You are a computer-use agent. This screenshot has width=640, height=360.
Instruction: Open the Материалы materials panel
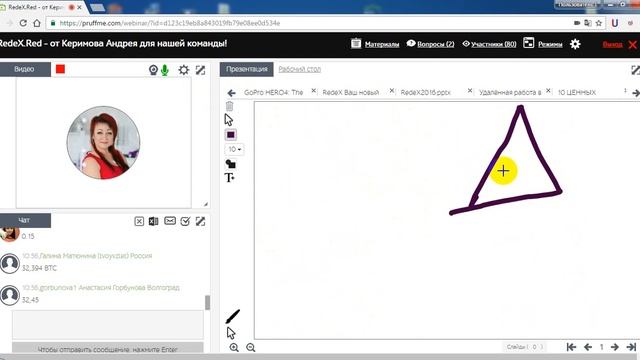pyautogui.click(x=375, y=44)
